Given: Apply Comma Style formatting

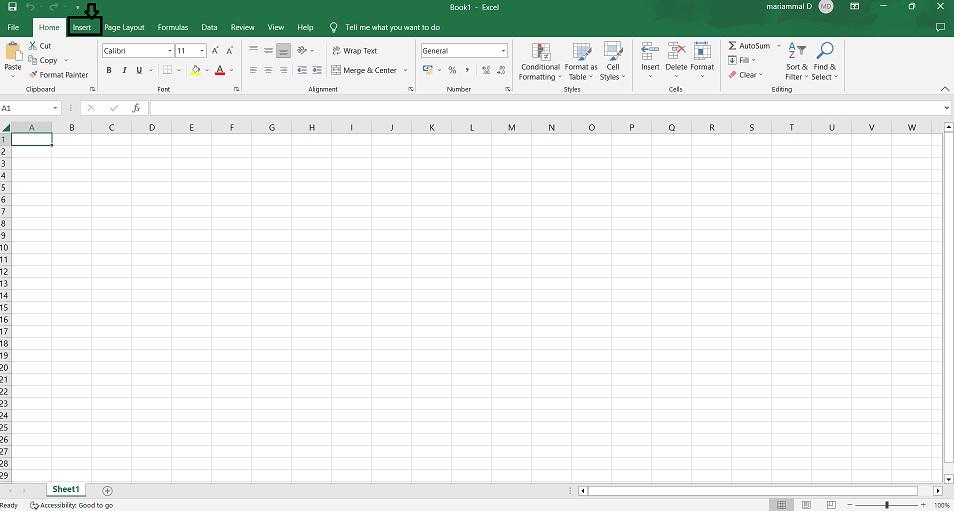Looking at the screenshot, I should click(x=467, y=71).
